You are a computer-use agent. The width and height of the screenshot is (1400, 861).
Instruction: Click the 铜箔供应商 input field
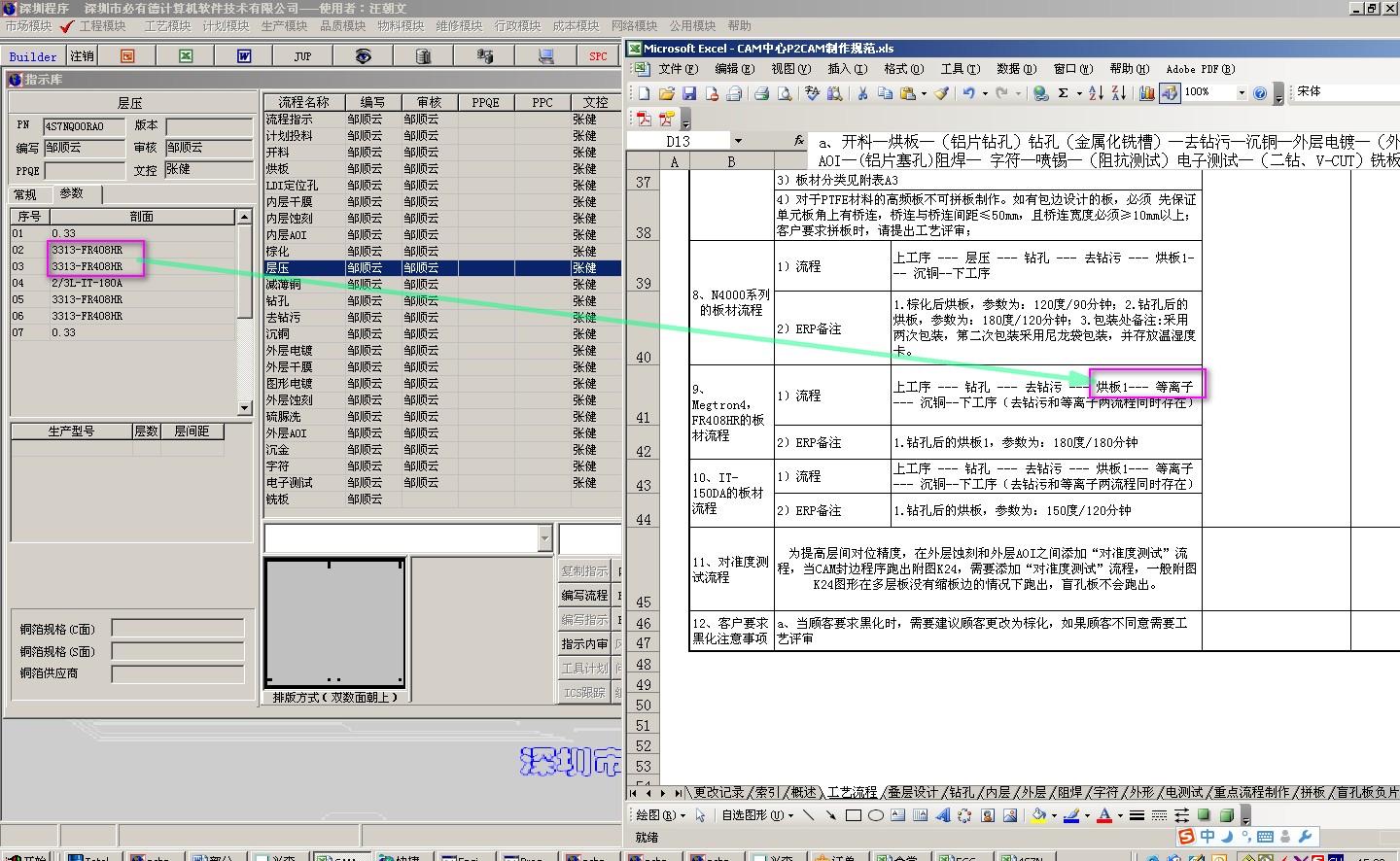click(x=178, y=673)
